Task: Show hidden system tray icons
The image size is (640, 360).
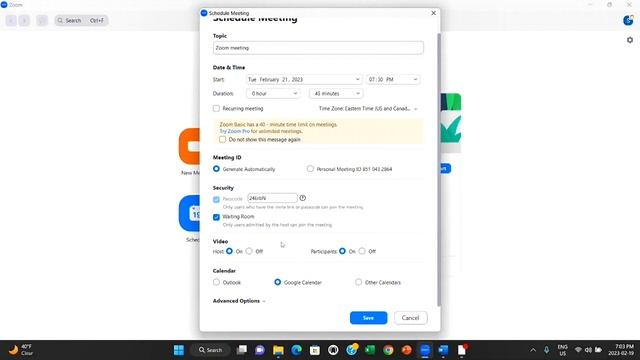Action: 533,350
